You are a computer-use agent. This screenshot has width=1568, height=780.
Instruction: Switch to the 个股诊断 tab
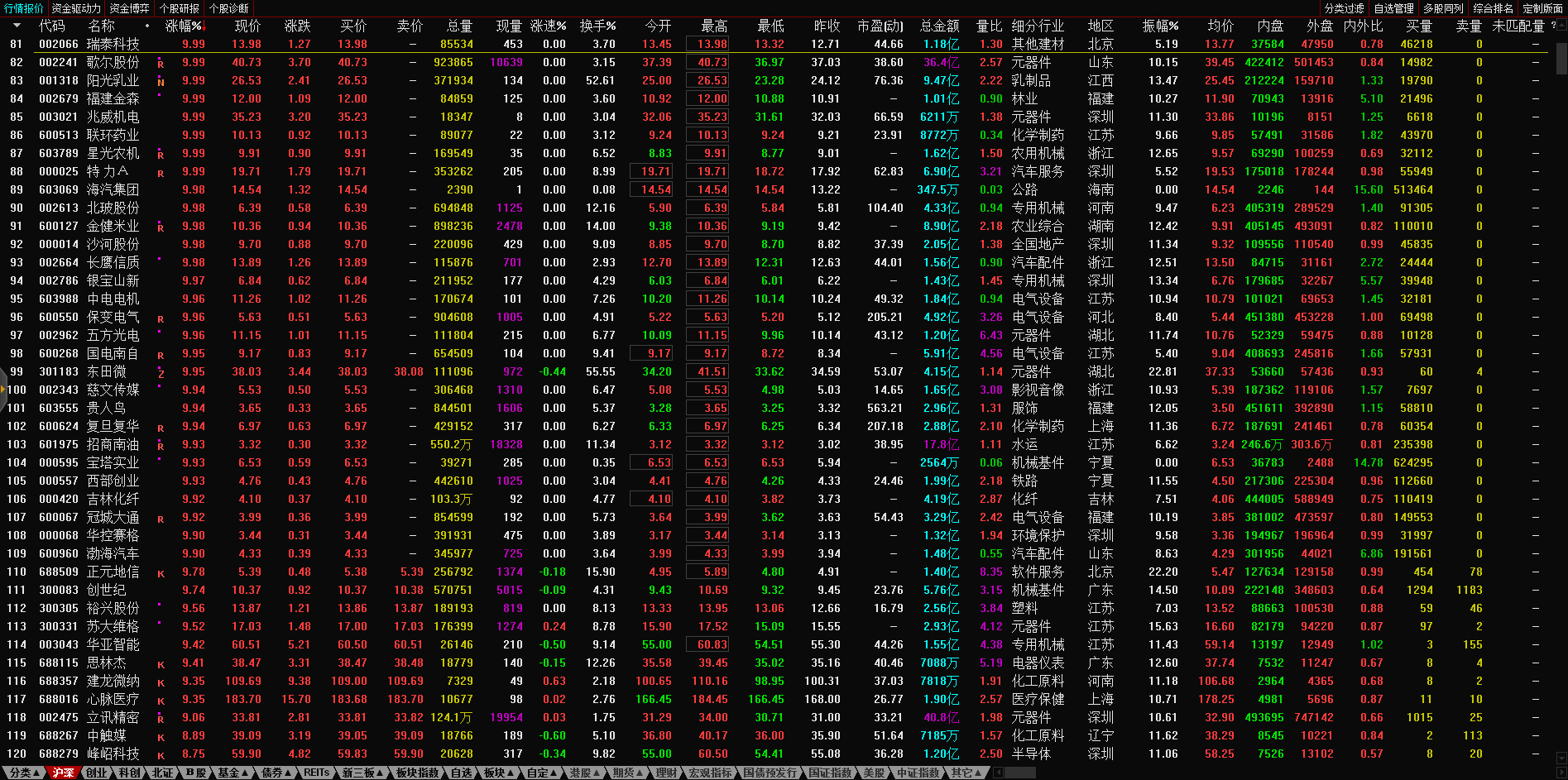pyautogui.click(x=229, y=8)
